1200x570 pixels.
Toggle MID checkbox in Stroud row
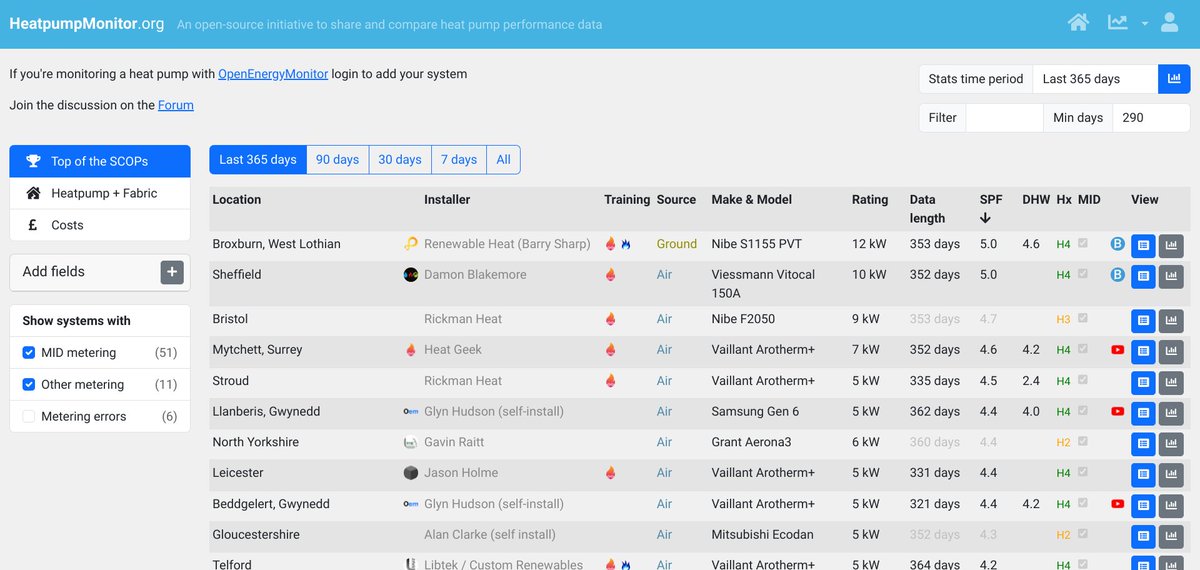pos(1083,381)
